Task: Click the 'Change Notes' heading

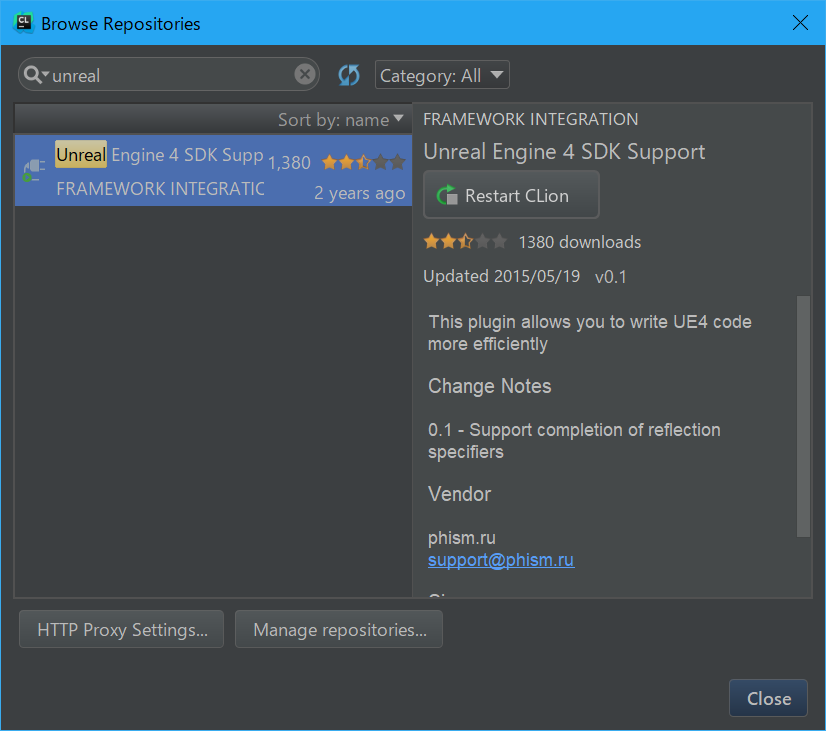Action: (x=489, y=386)
